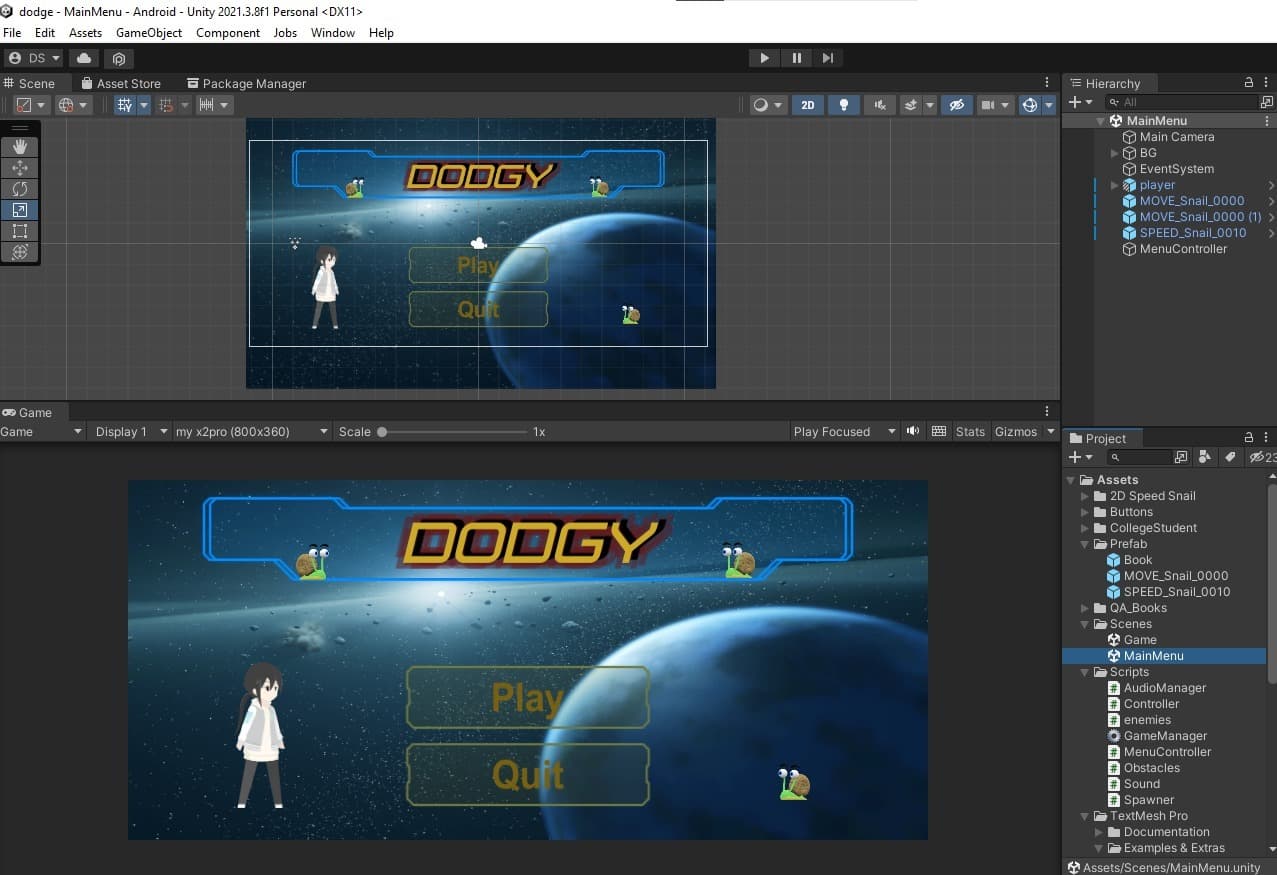The width and height of the screenshot is (1277, 875).
Task: Select the Hand view tool
Action: coord(20,147)
